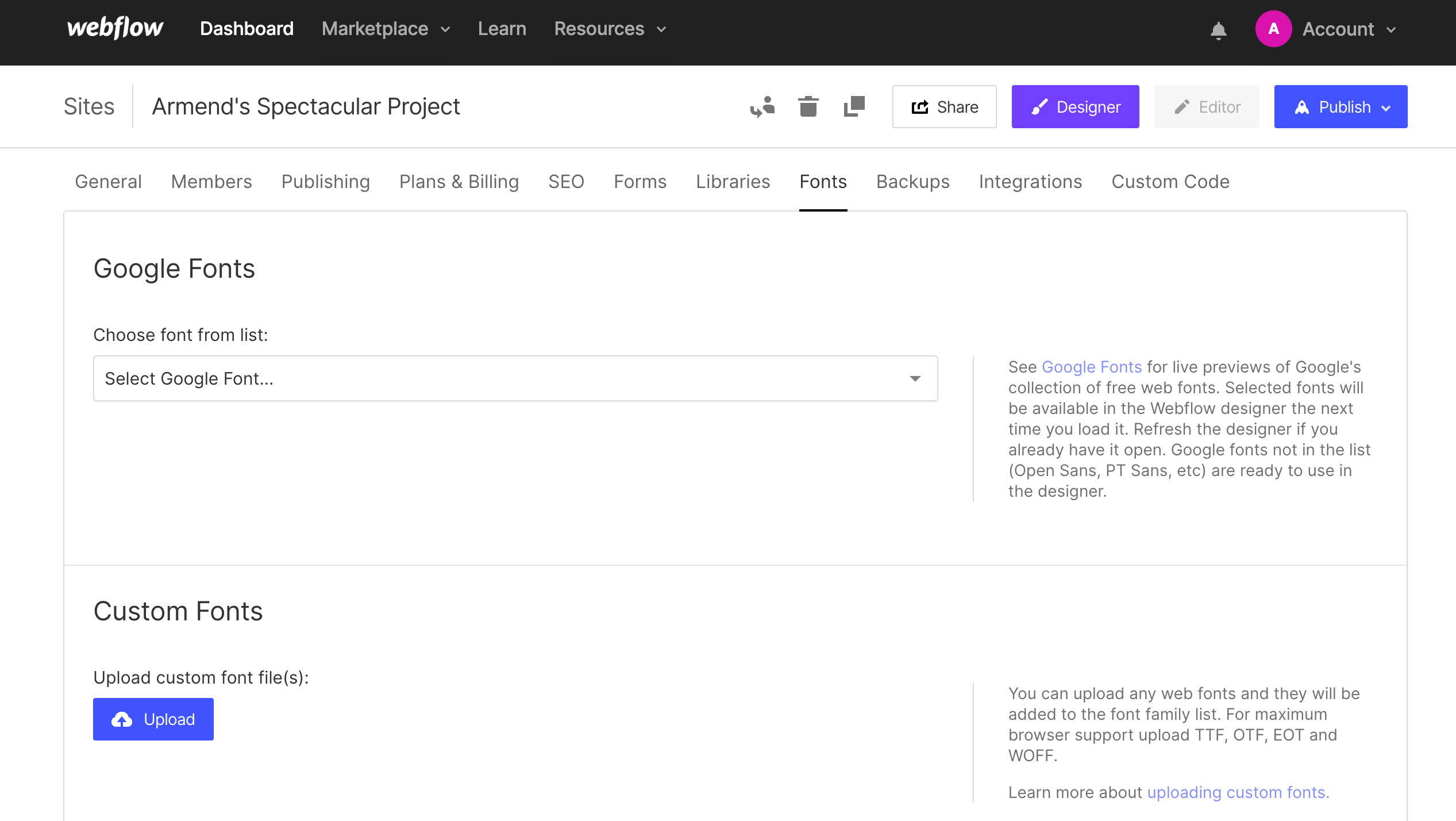
Task: Click the Editor button
Action: 1207,106
